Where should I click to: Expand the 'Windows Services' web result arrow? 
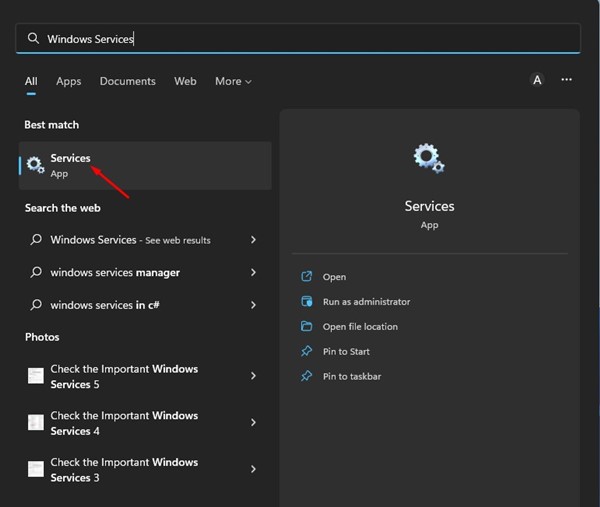coord(253,240)
